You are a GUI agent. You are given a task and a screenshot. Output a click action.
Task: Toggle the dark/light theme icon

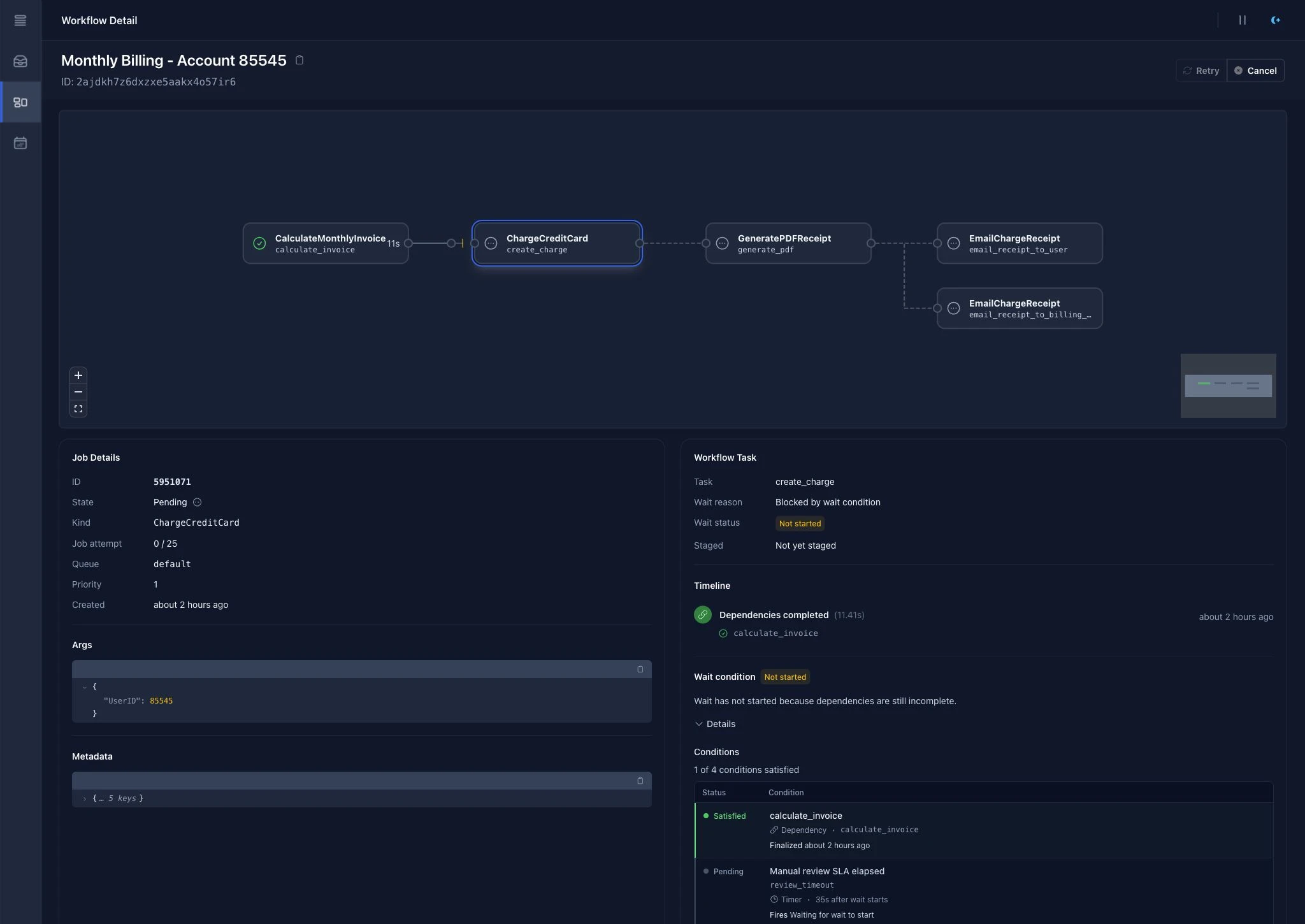tap(1275, 20)
